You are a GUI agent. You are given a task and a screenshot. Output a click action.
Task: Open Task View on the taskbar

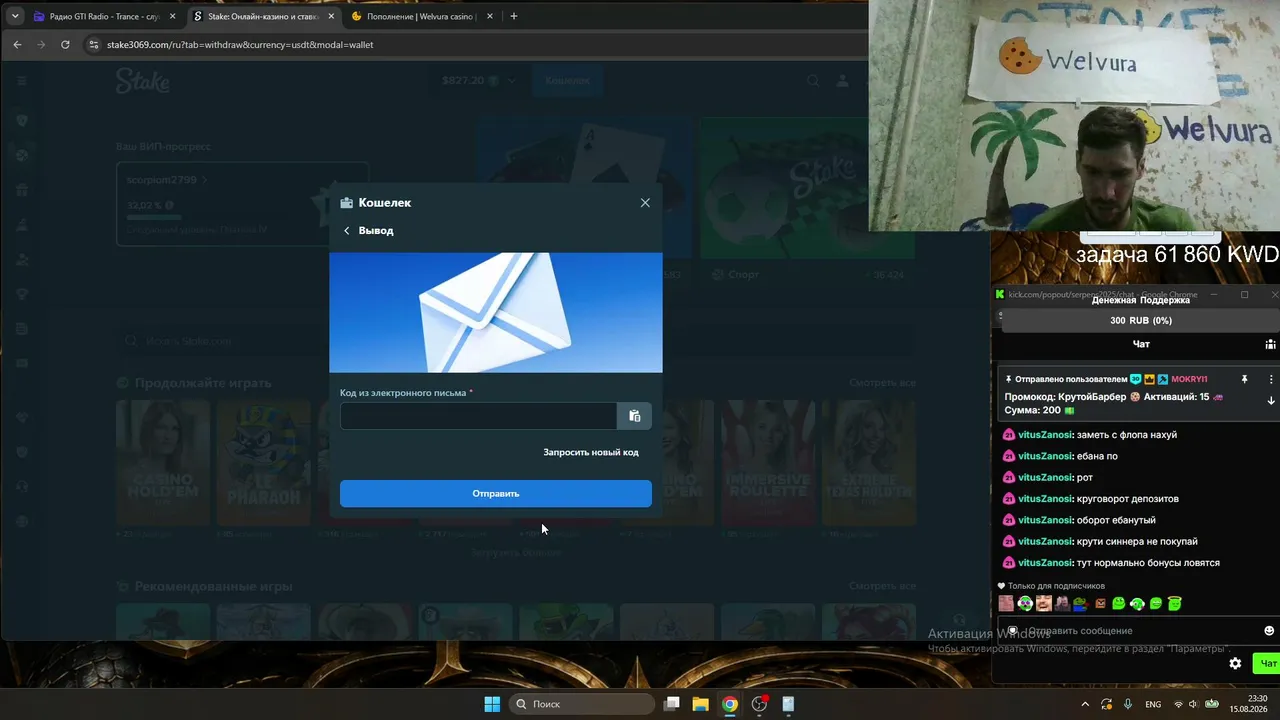tap(672, 704)
